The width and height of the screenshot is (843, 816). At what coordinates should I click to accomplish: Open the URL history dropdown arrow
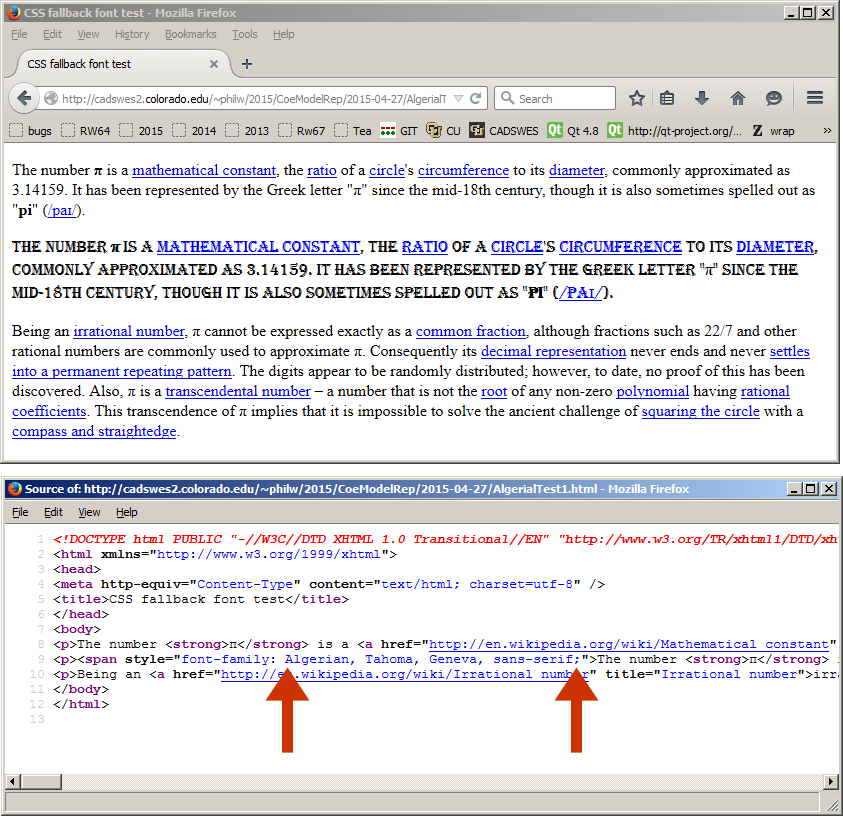(458, 98)
